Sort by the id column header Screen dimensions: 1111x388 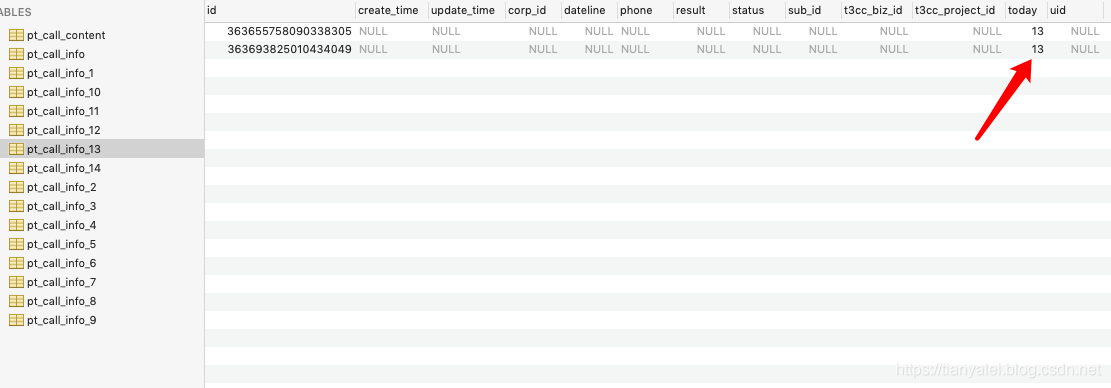(280, 10)
